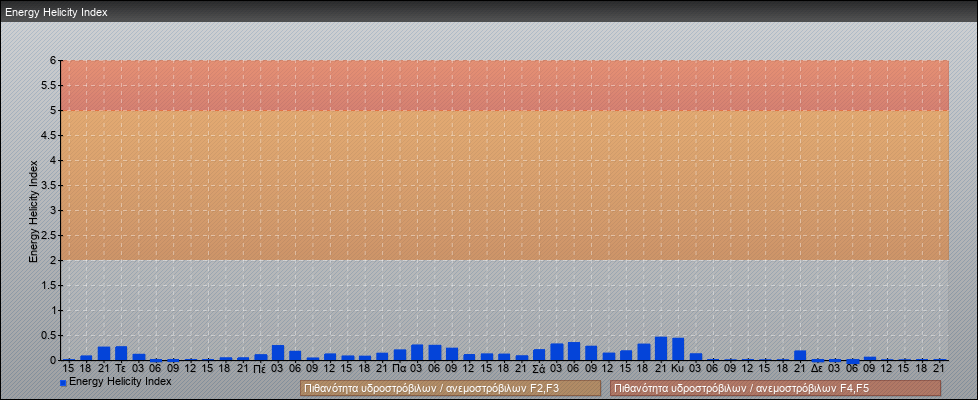Click the 6 value on y-axis
The width and height of the screenshot is (978, 400).
(x=53, y=61)
